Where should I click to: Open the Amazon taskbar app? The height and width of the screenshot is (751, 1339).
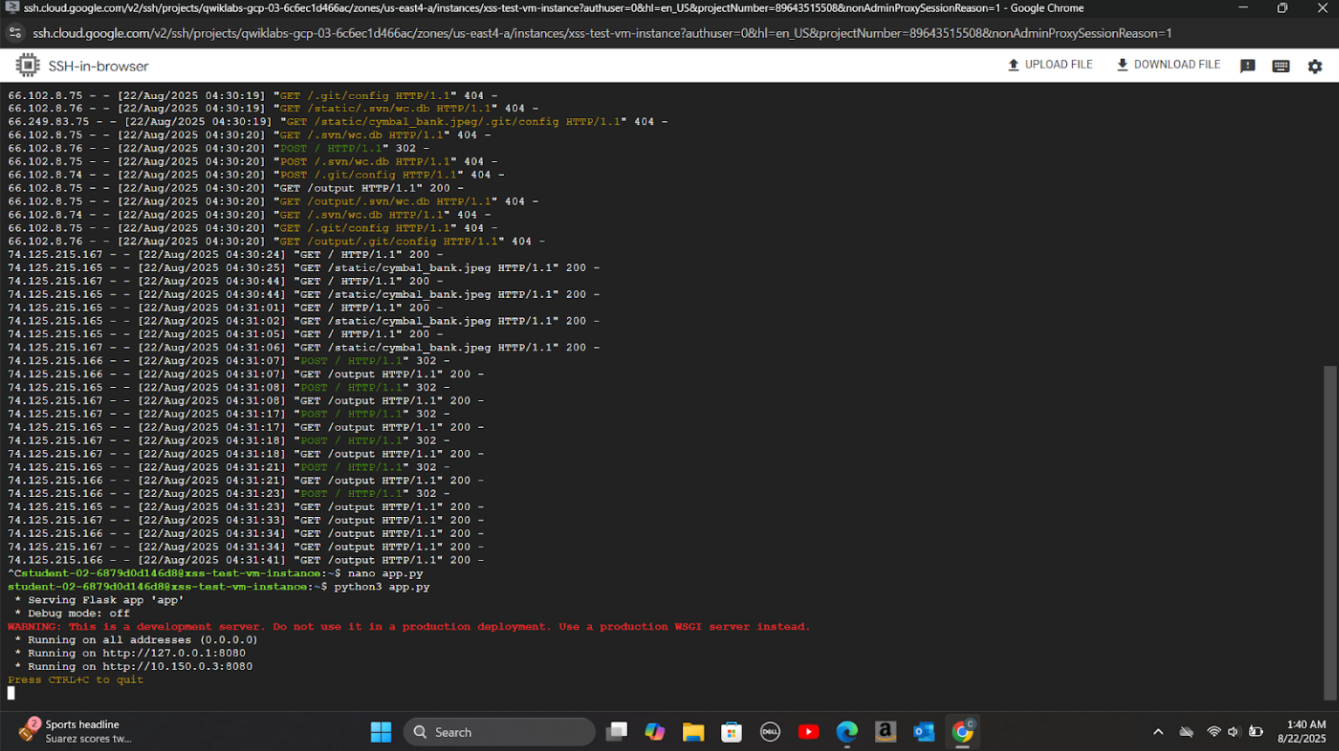pyautogui.click(x=885, y=732)
